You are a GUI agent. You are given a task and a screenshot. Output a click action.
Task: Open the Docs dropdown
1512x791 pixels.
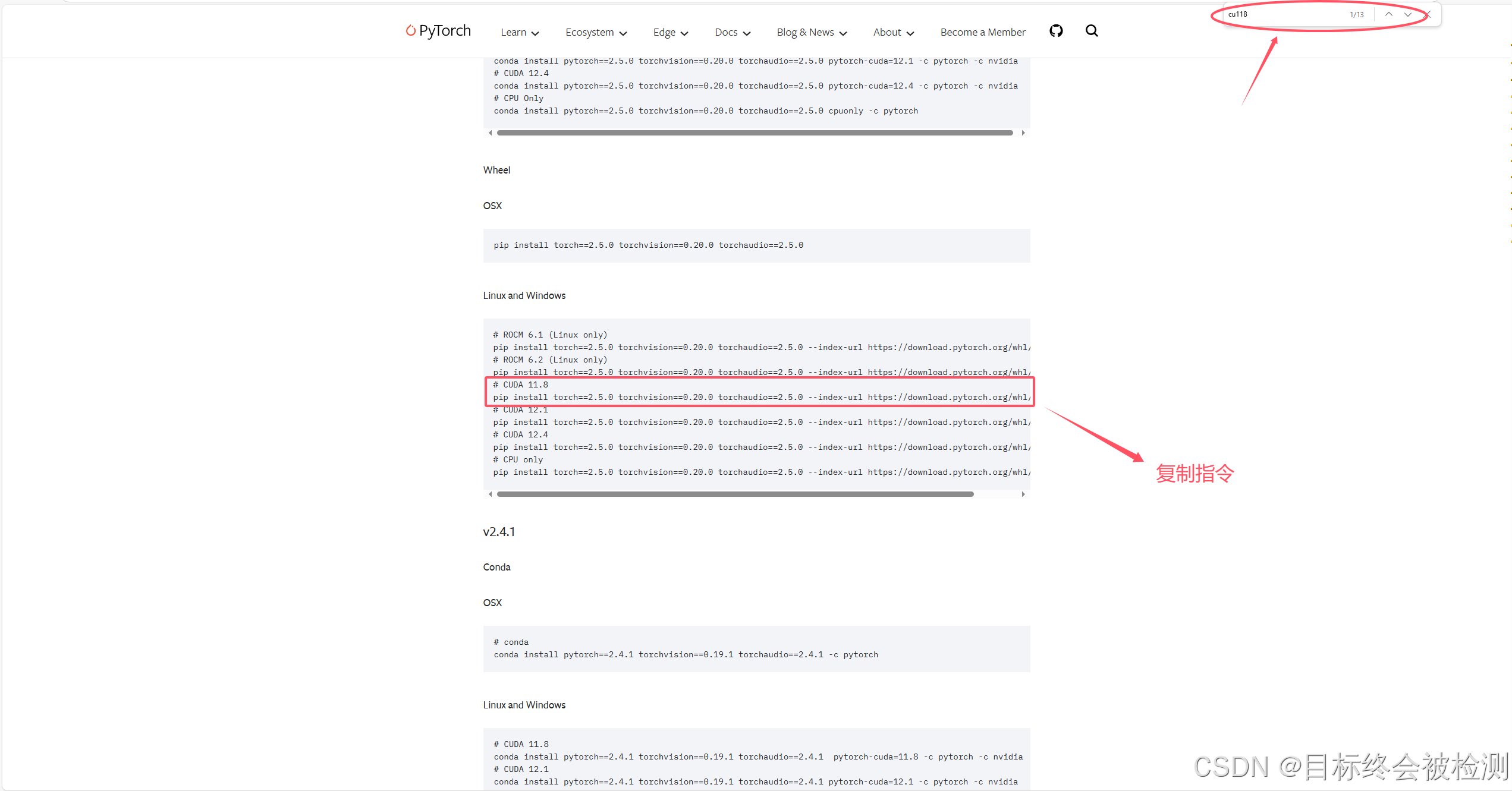(732, 32)
